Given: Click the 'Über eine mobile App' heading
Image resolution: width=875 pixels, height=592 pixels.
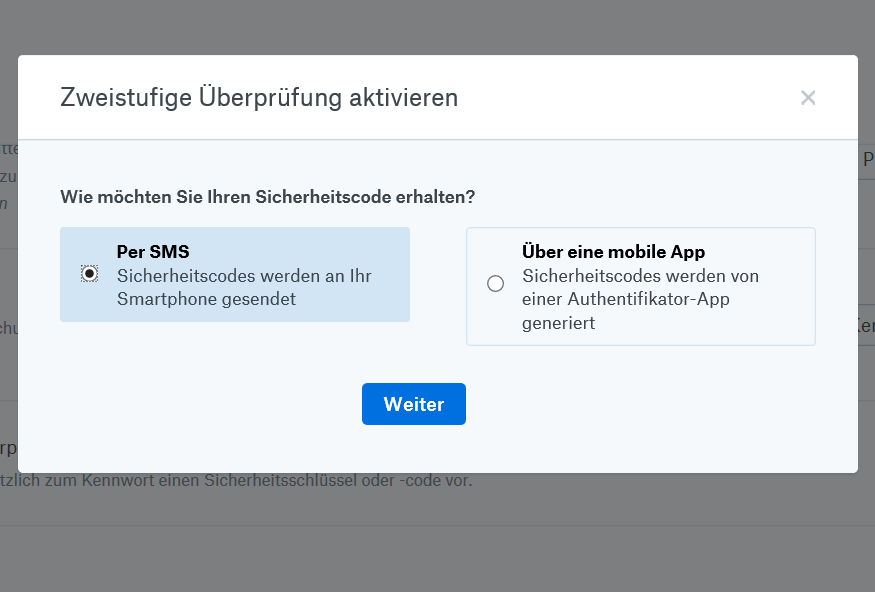Looking at the screenshot, I should [613, 252].
